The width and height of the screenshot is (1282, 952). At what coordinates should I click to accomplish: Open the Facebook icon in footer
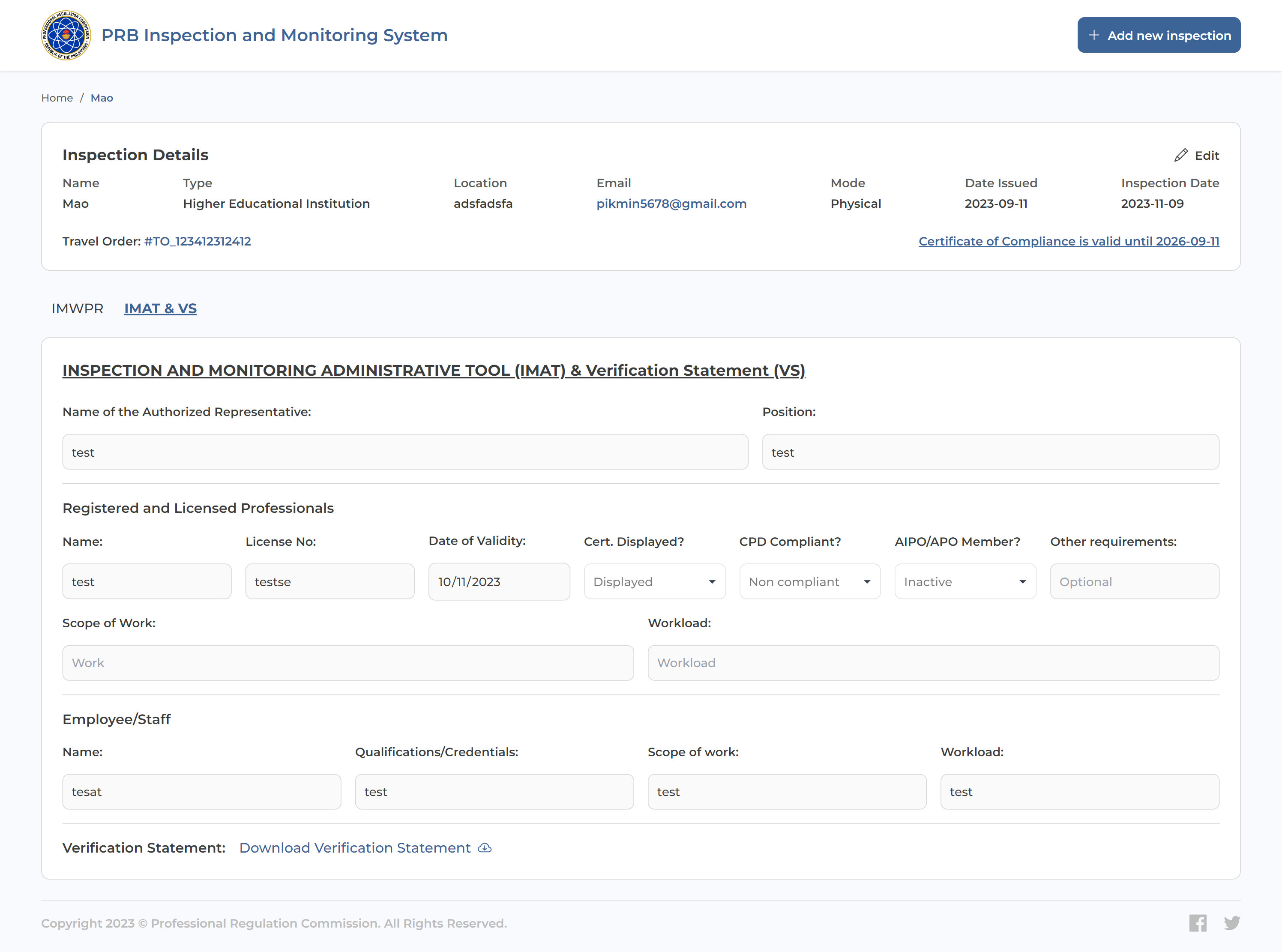click(1197, 923)
